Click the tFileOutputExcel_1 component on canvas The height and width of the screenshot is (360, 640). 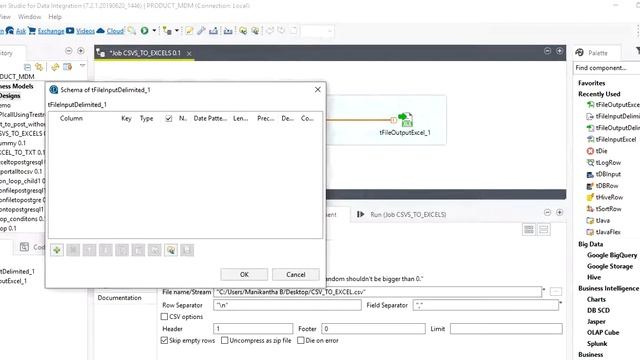click(x=405, y=120)
